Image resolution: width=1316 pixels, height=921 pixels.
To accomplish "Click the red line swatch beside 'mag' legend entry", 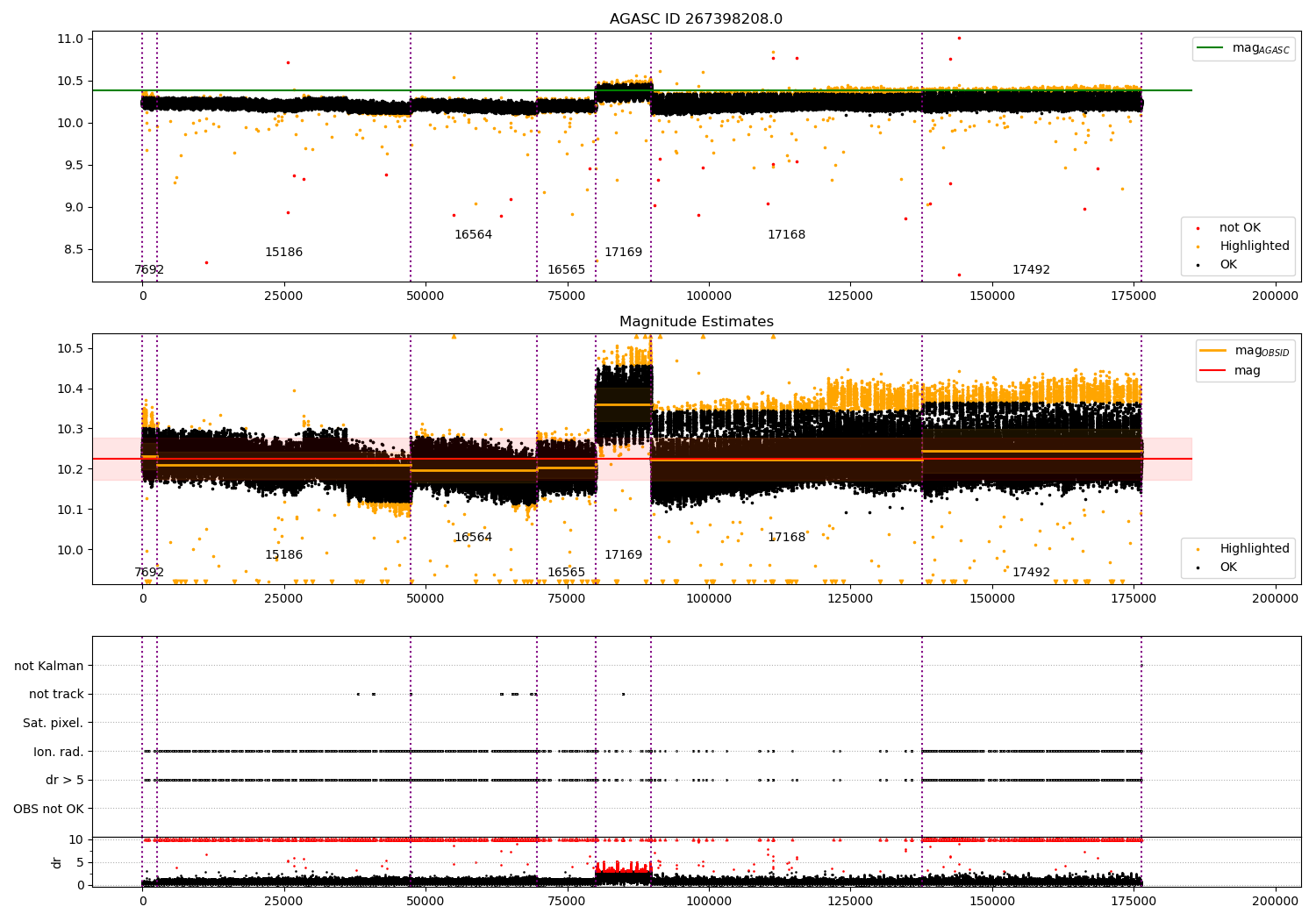I will point(1214,371).
